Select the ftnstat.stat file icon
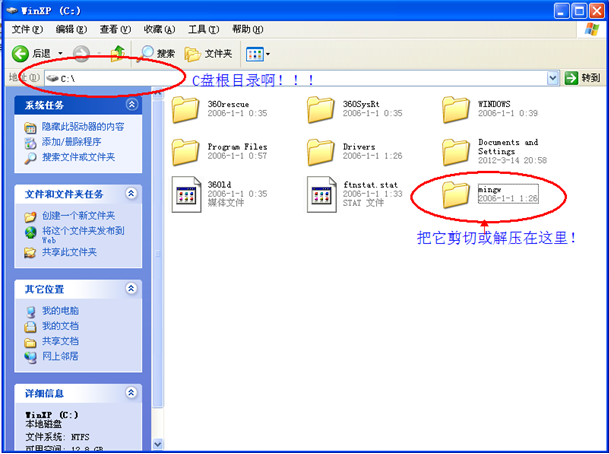The image size is (609, 454). coord(322,194)
